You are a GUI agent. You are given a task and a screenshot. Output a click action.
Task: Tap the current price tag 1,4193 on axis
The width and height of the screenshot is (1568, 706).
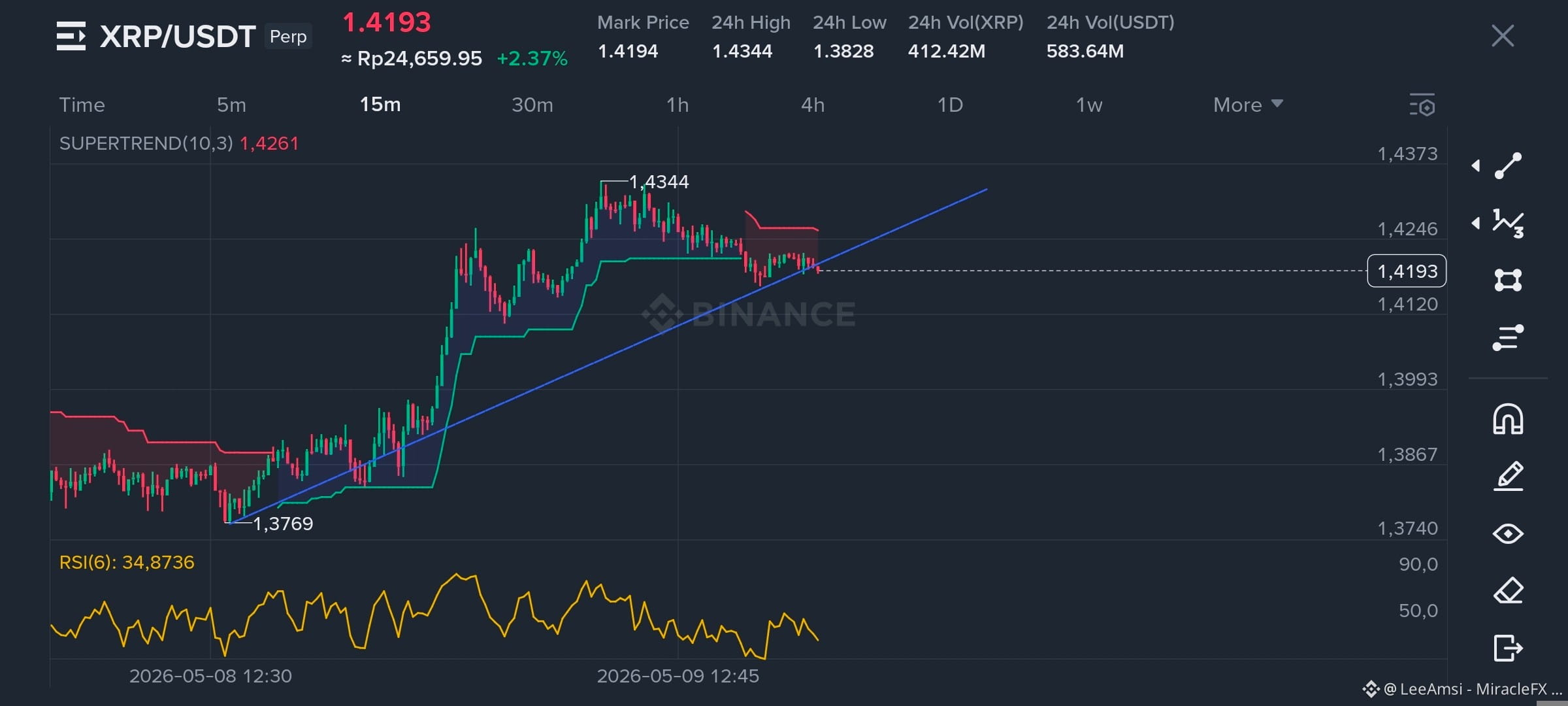point(1407,271)
